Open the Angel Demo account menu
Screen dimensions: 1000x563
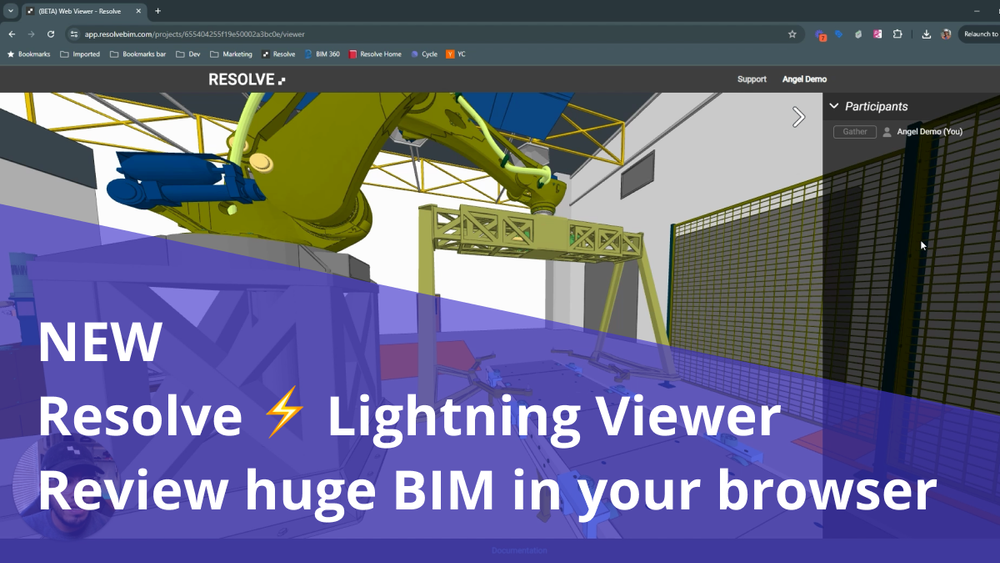click(x=804, y=79)
